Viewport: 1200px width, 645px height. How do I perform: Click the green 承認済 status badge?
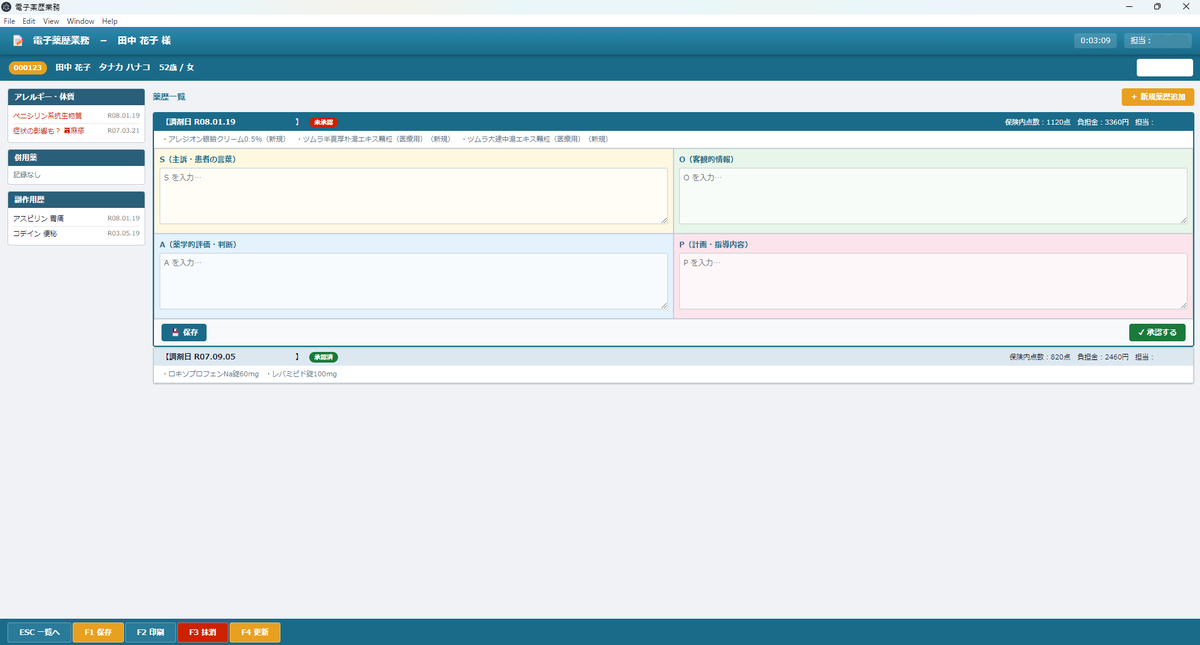(323, 357)
